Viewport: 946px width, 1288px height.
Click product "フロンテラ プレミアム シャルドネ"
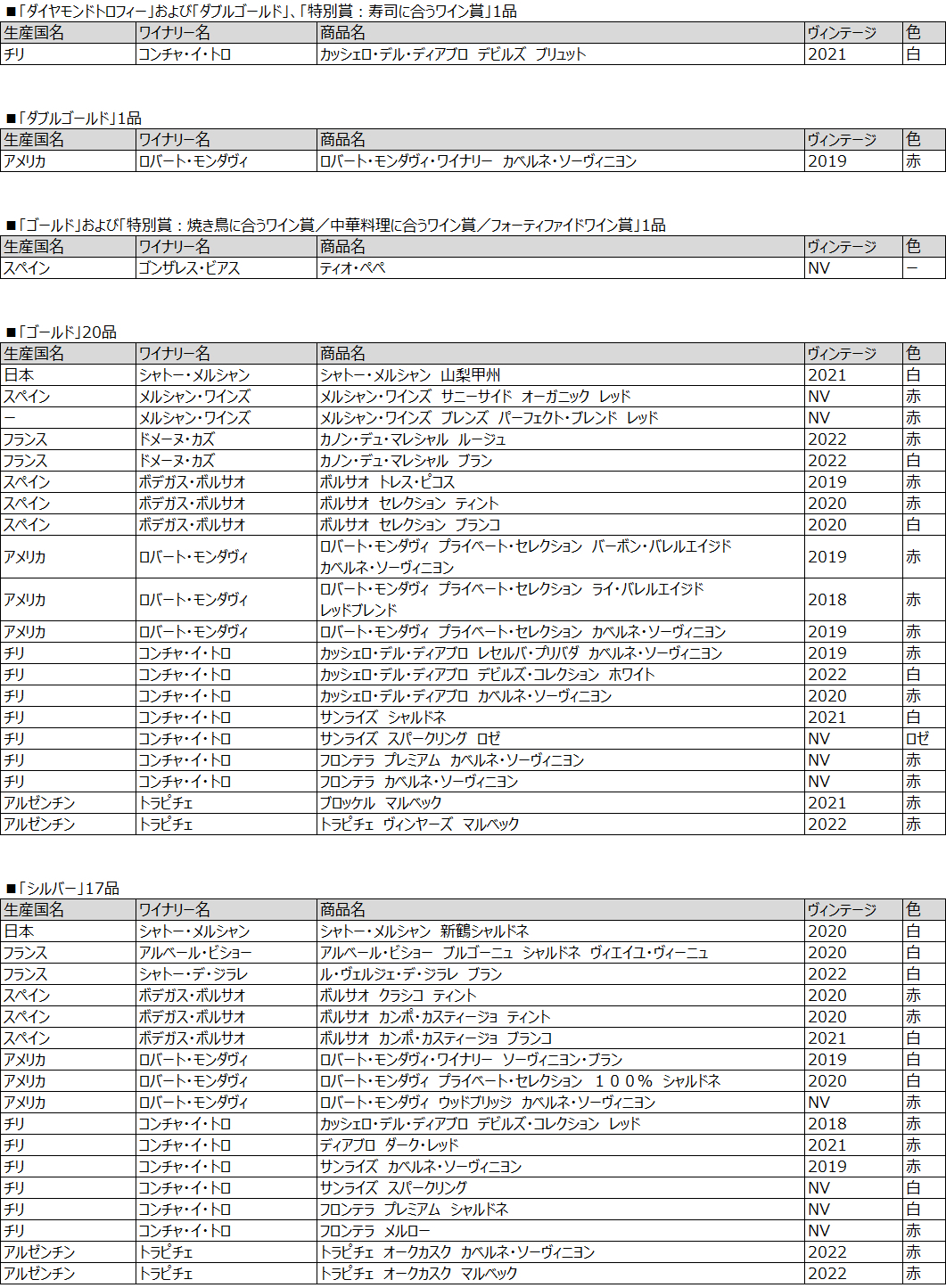pyautogui.click(x=414, y=1210)
